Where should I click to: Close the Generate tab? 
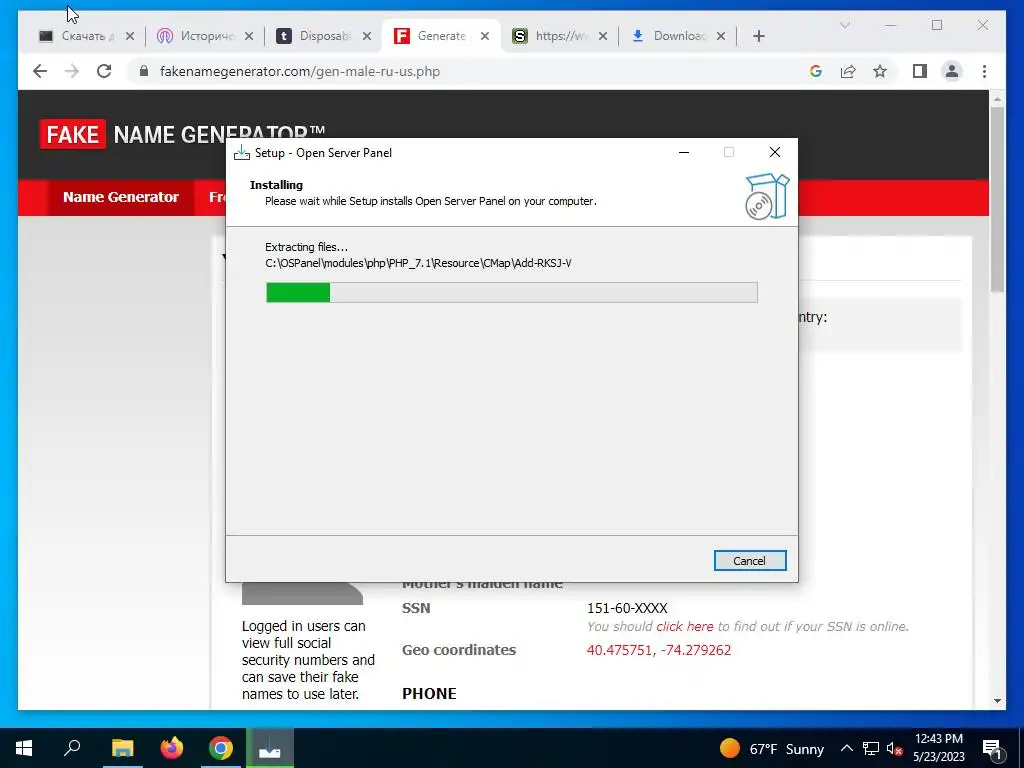click(485, 36)
